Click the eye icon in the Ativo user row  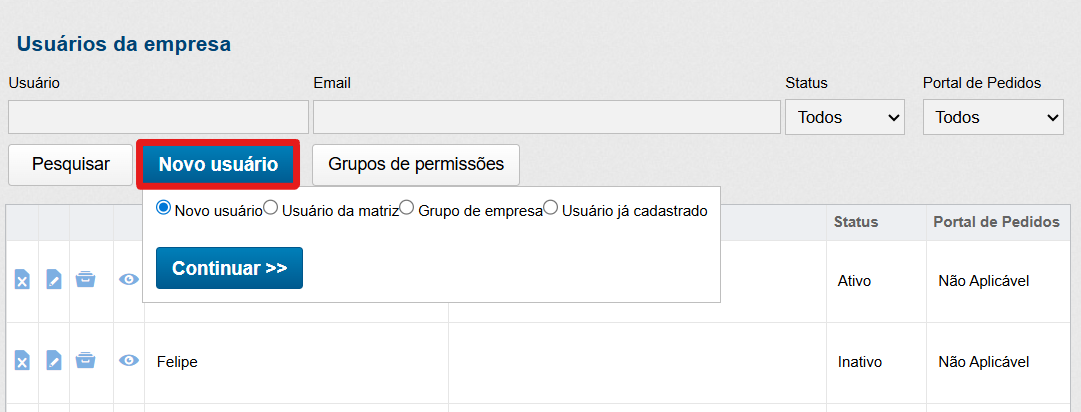pyautogui.click(x=129, y=280)
